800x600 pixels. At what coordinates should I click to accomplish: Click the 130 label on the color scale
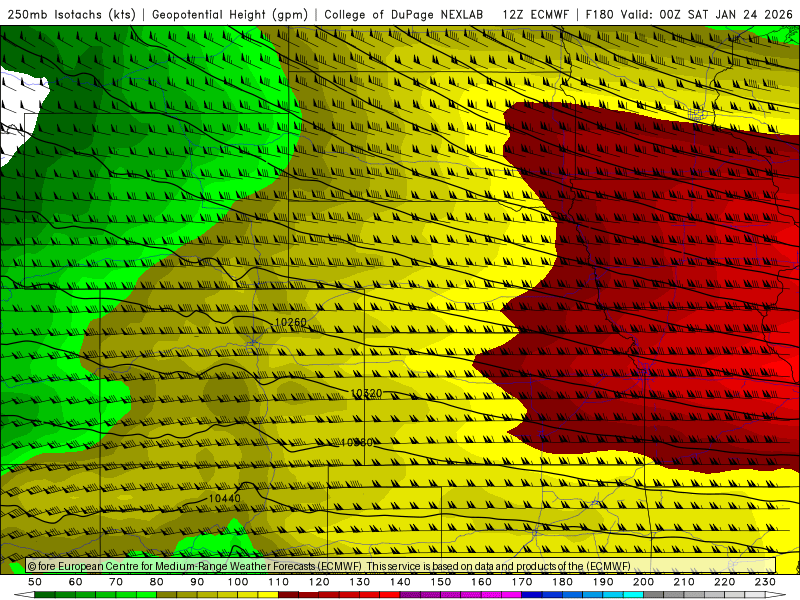click(x=360, y=582)
